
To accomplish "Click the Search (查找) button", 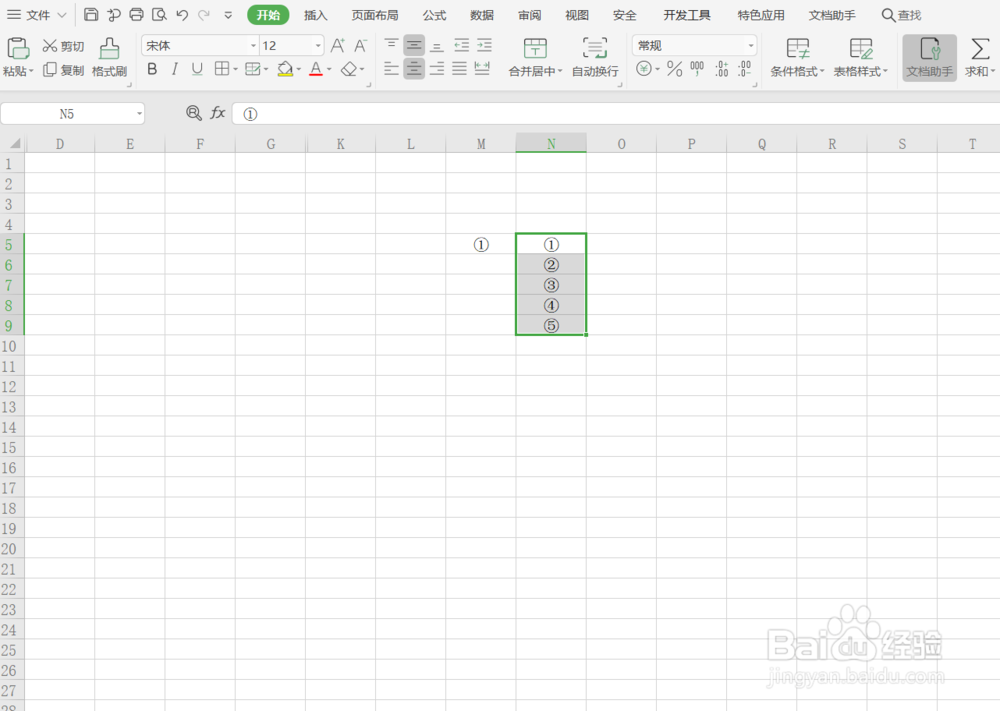I will (901, 15).
